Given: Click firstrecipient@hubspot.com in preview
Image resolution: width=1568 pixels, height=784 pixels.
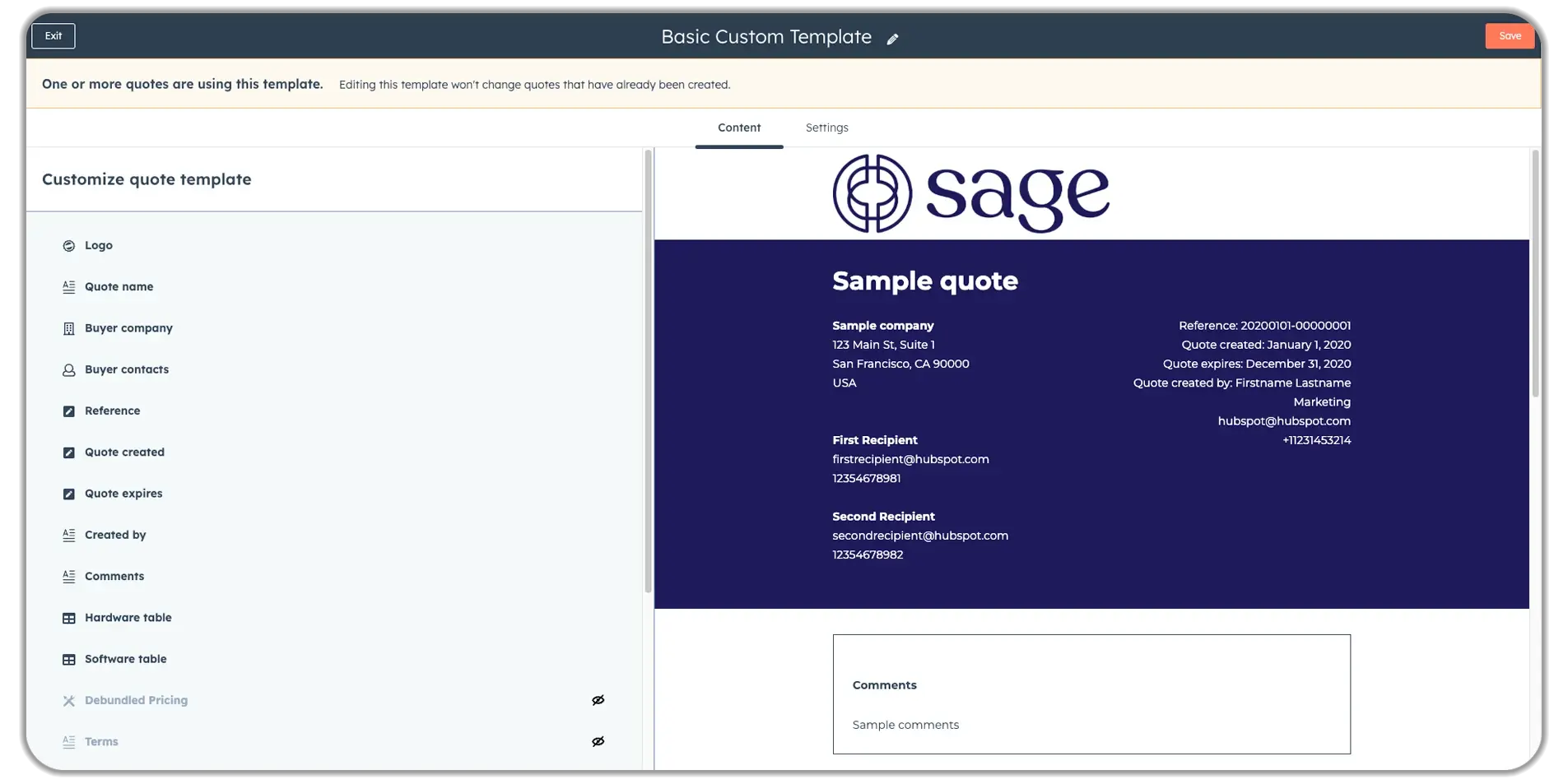Looking at the screenshot, I should 910,459.
